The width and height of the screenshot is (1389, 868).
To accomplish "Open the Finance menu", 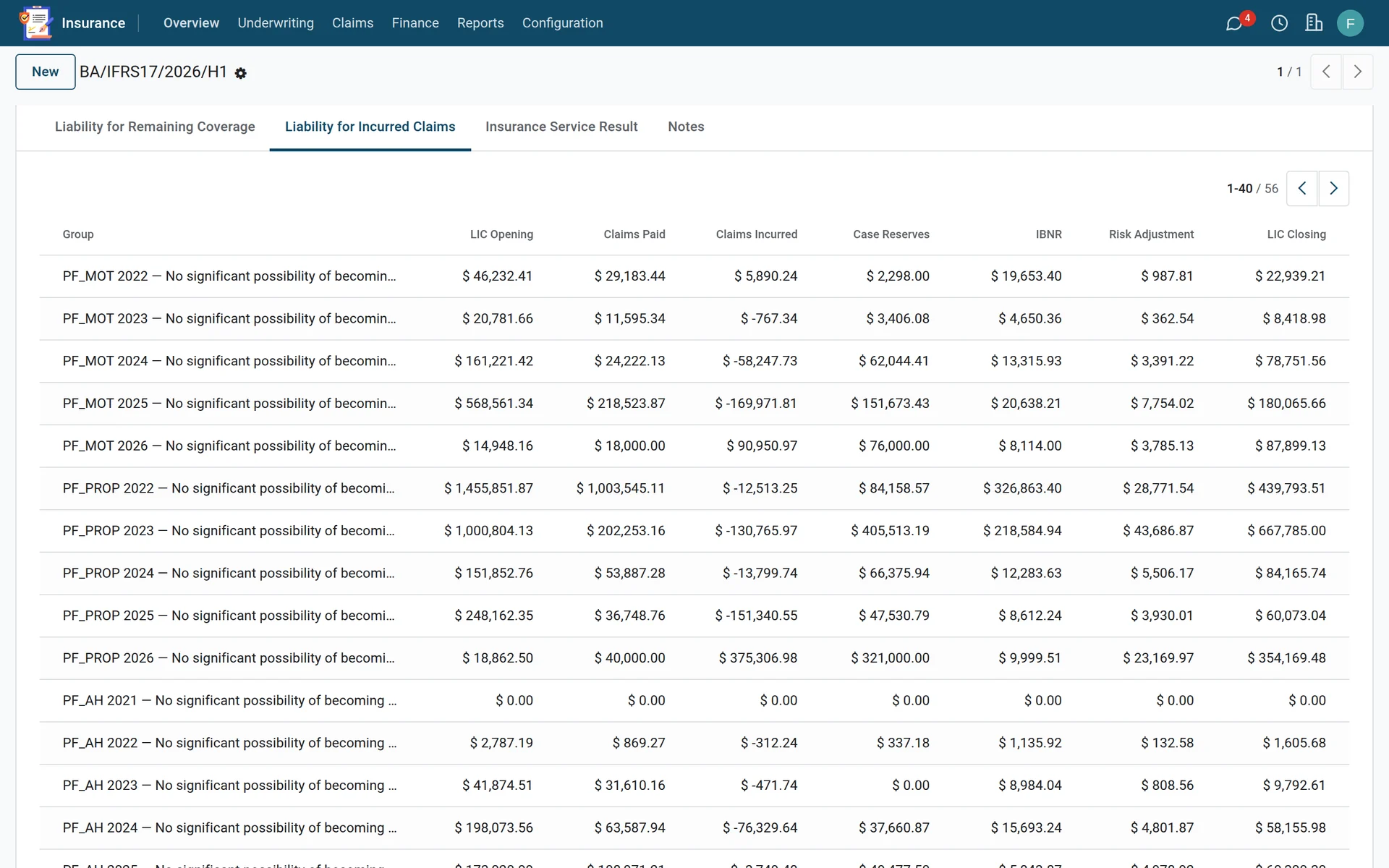I will (415, 23).
